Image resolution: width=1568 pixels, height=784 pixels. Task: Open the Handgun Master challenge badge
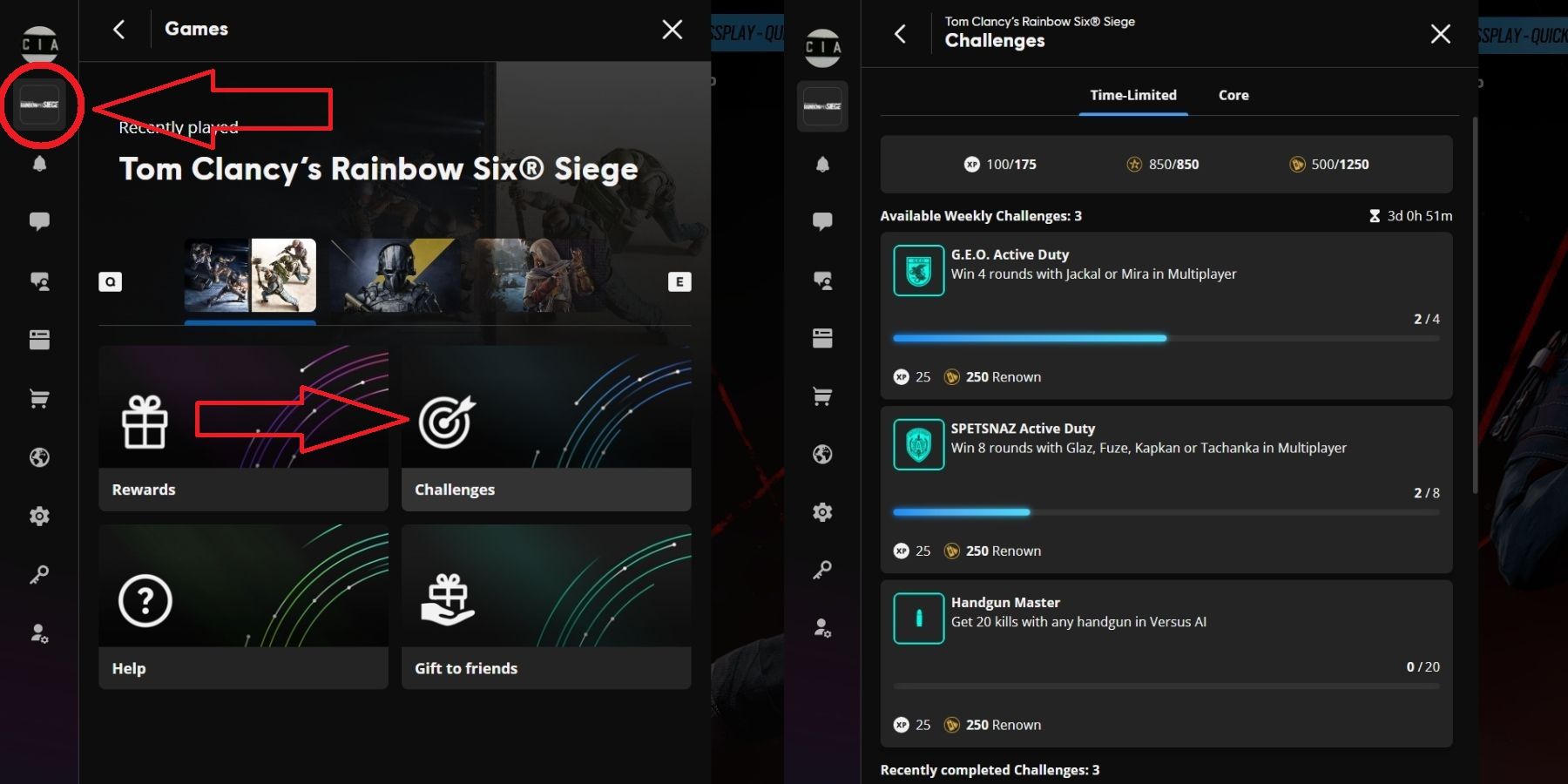click(919, 618)
